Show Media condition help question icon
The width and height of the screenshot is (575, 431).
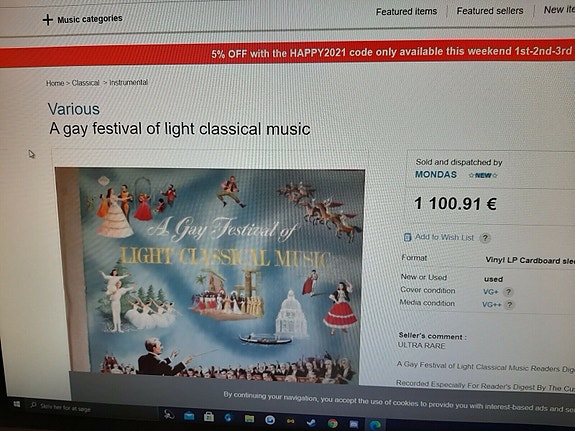click(509, 304)
